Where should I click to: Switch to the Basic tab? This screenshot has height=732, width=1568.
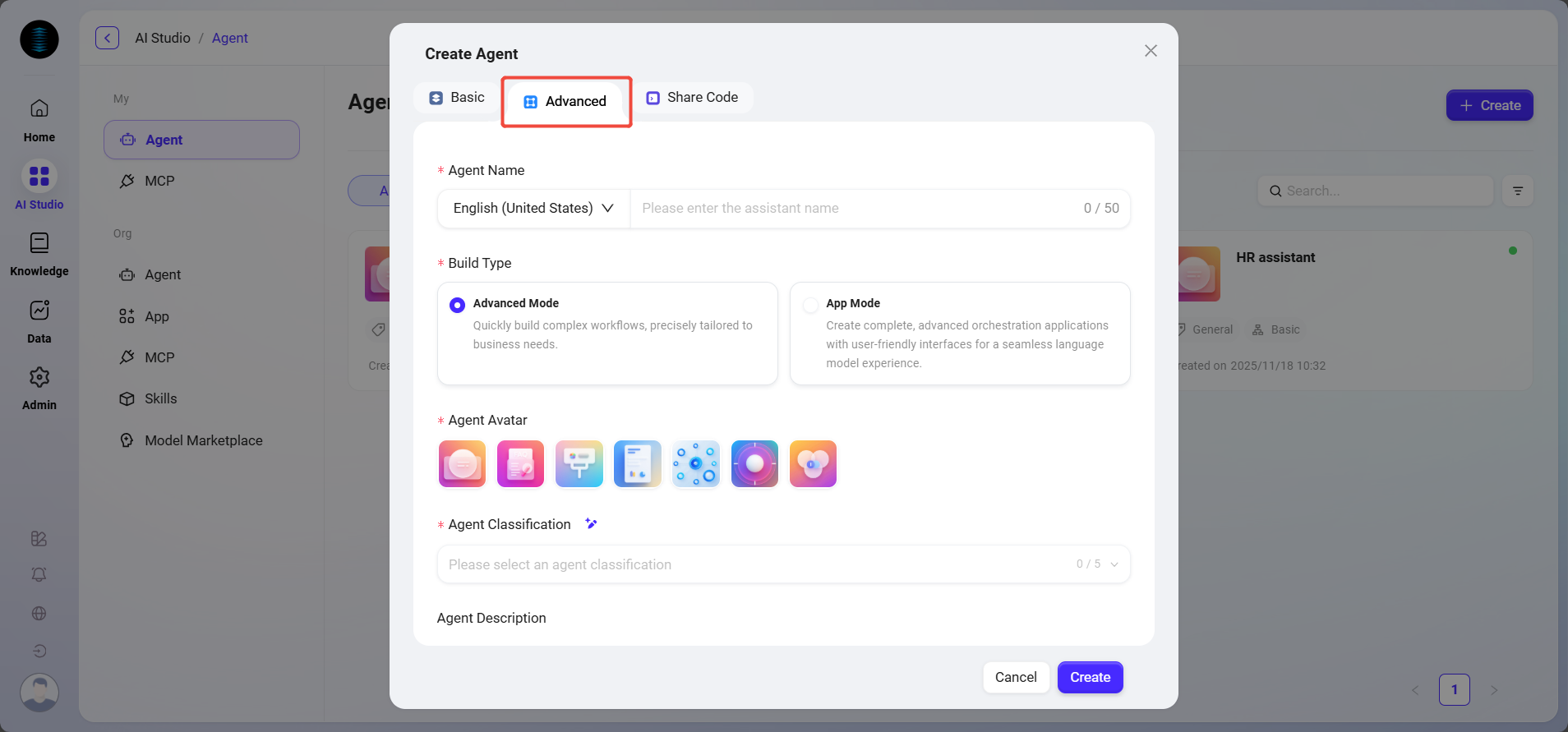tap(457, 98)
